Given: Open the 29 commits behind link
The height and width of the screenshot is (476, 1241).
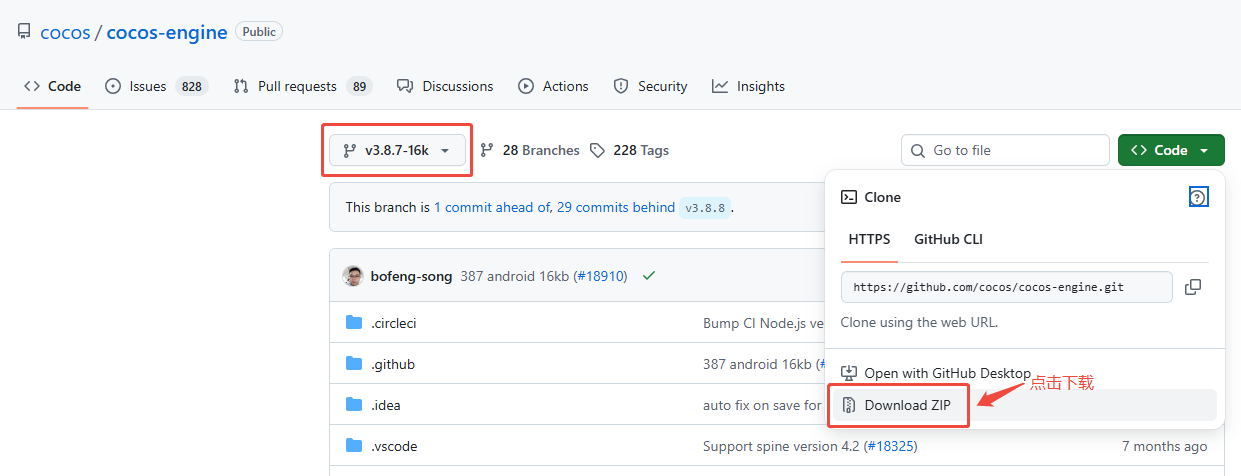Looking at the screenshot, I should tap(616, 207).
